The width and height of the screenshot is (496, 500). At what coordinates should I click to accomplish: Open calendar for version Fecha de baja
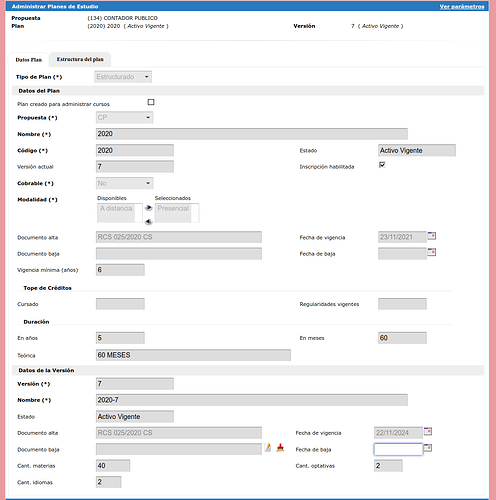coord(428,448)
